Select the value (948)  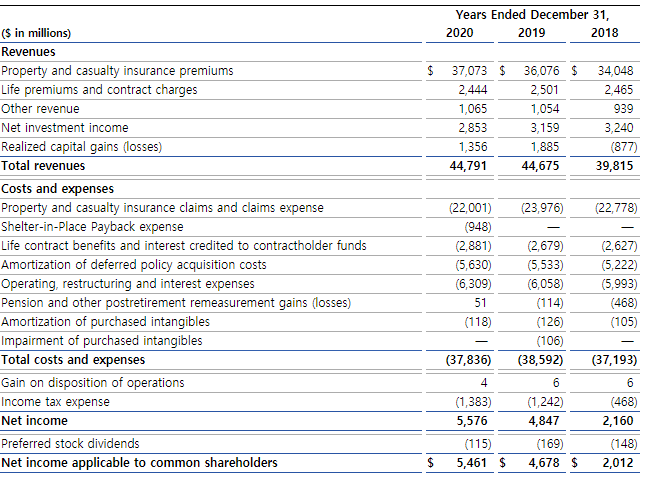click(478, 226)
